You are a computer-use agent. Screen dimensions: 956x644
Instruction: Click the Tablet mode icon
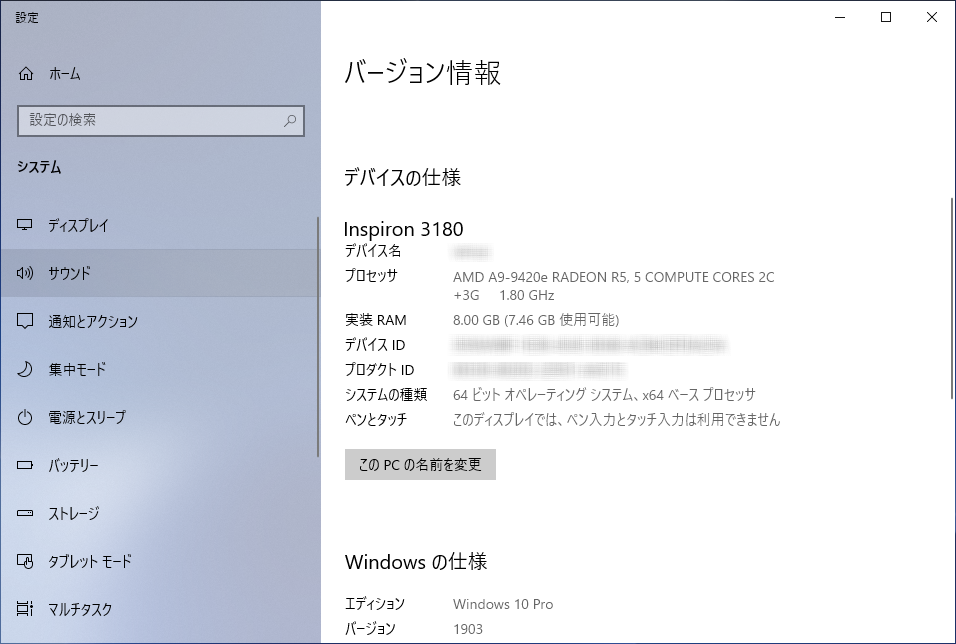25,561
